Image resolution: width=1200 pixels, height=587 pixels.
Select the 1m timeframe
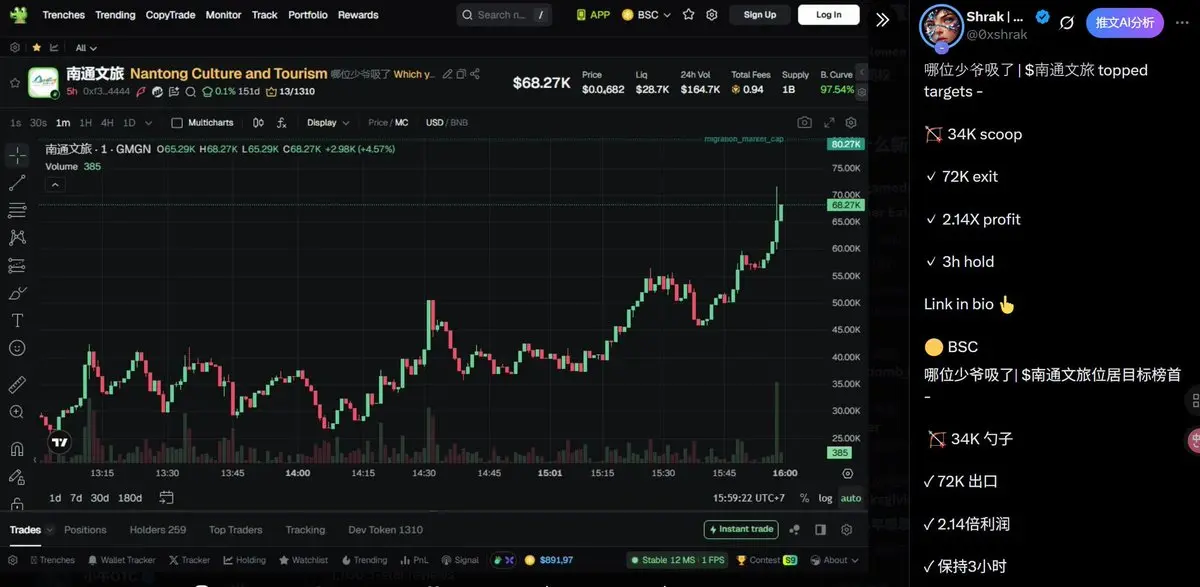pyautogui.click(x=63, y=122)
